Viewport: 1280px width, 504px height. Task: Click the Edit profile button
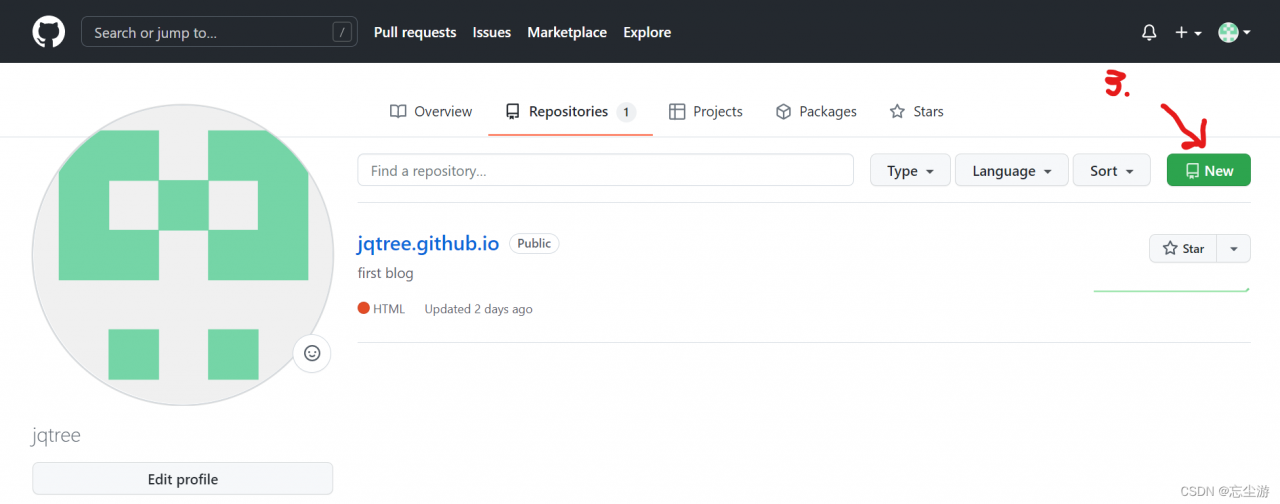point(182,479)
